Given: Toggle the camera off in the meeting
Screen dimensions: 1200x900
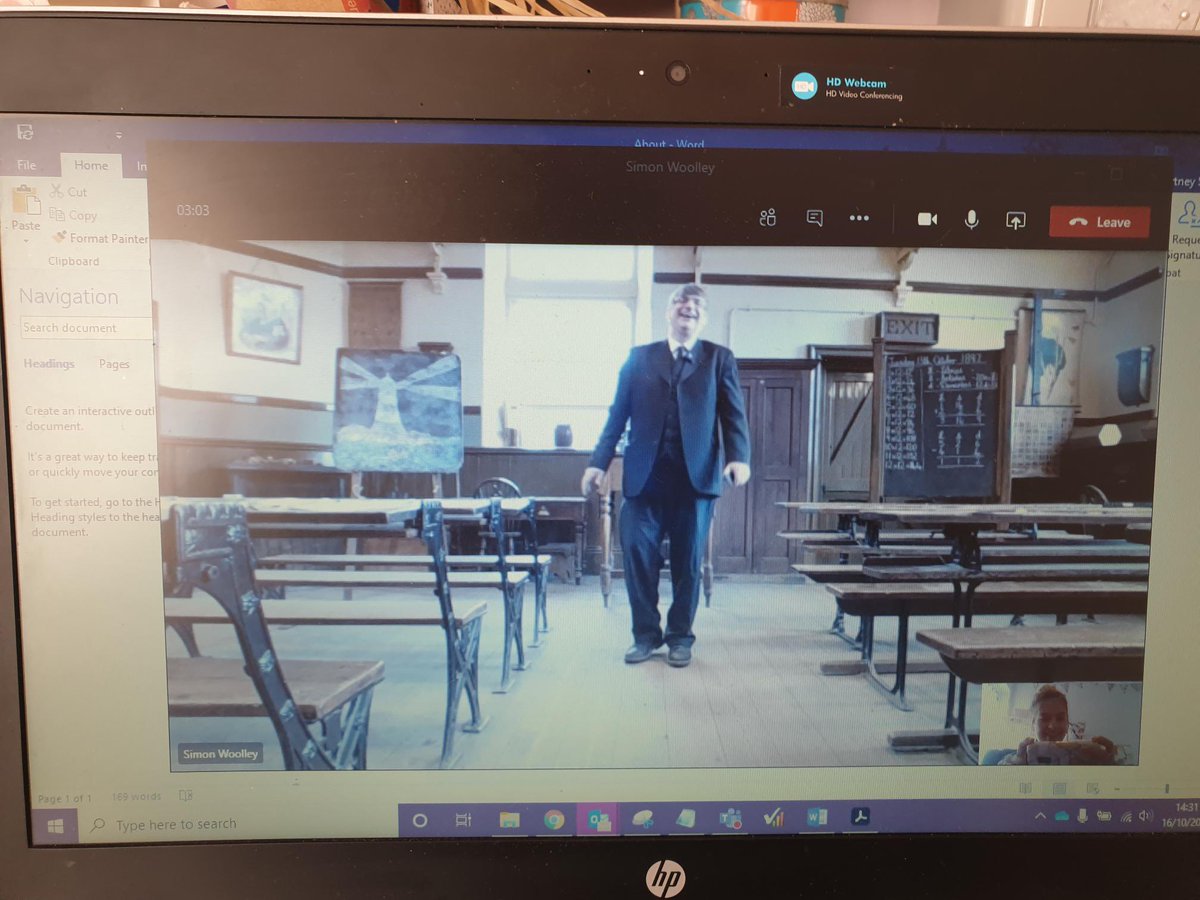Looking at the screenshot, I should pos(926,219).
